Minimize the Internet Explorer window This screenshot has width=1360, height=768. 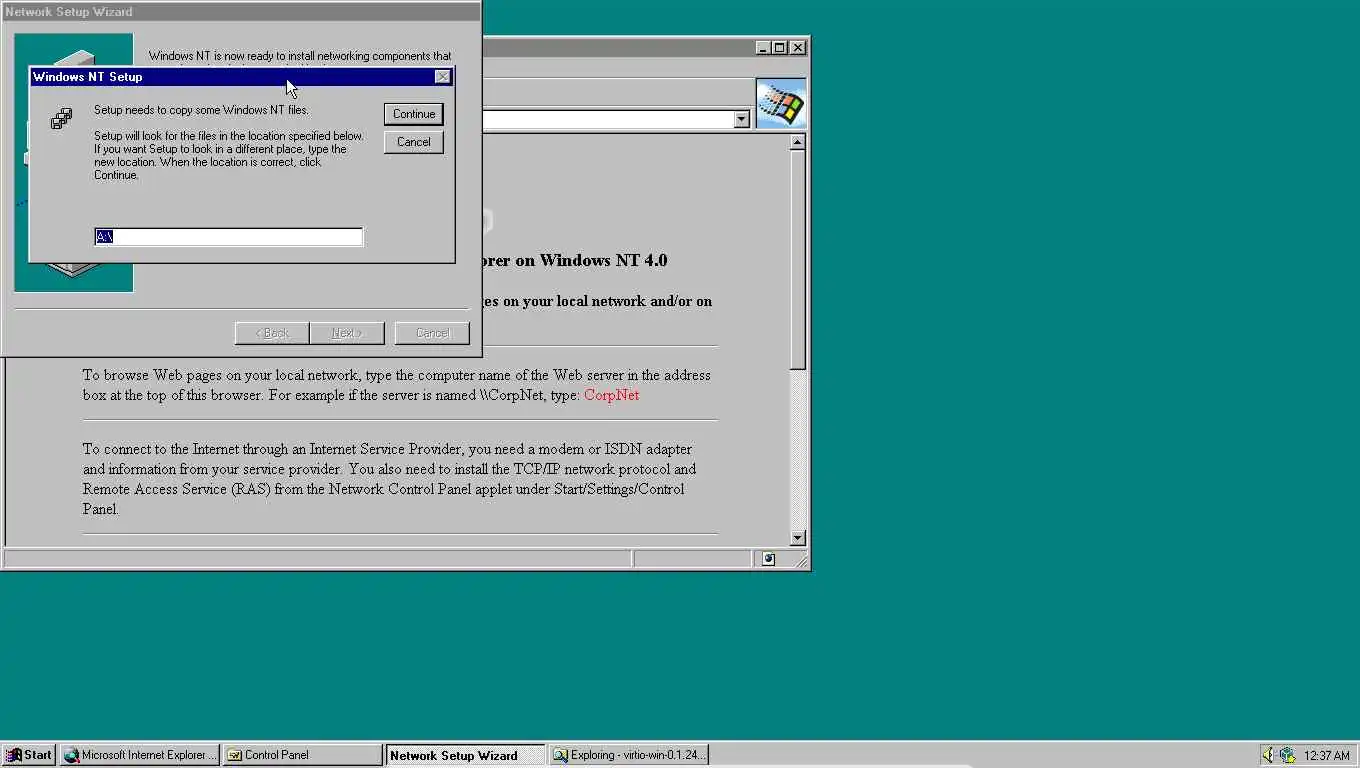764,47
